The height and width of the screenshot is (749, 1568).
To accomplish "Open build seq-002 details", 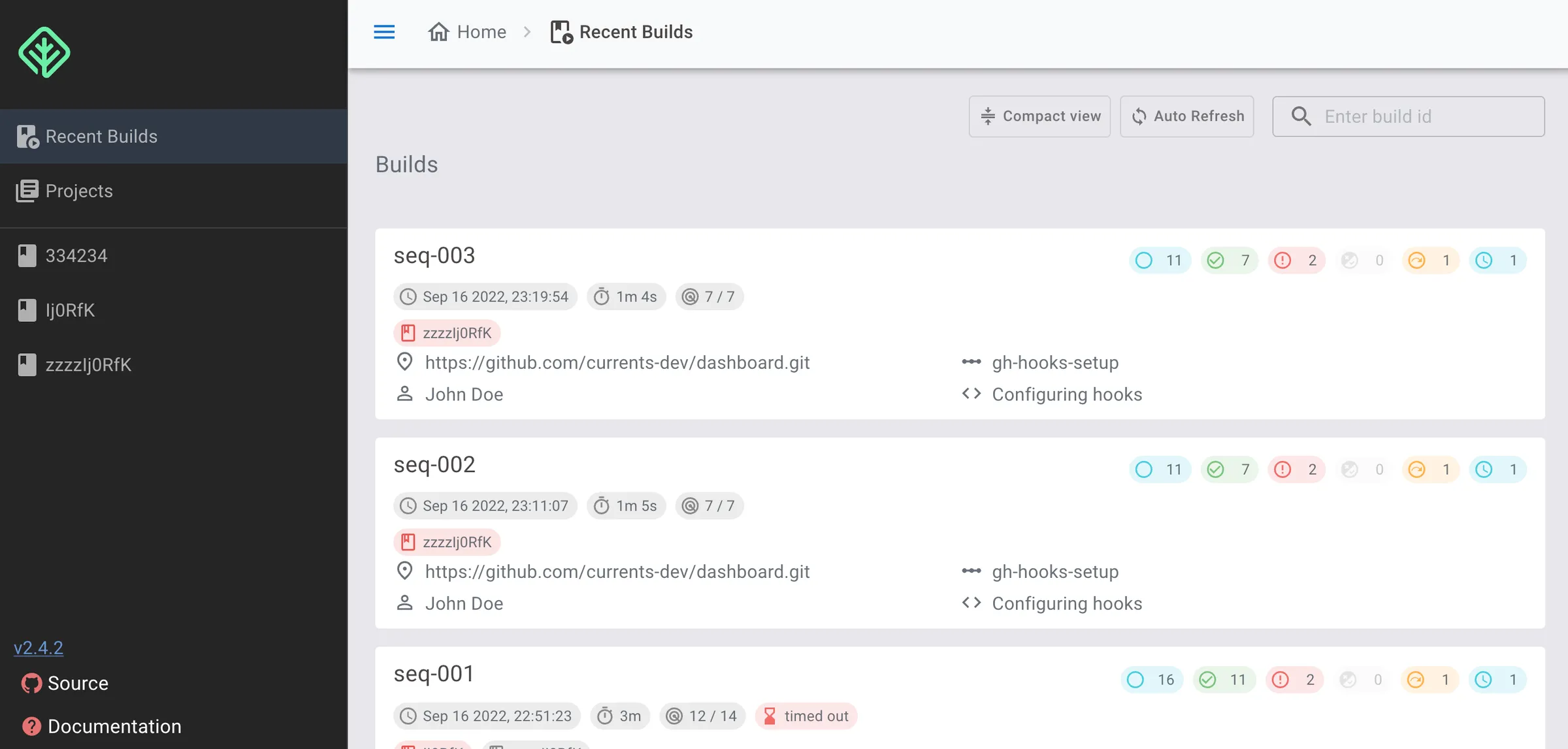I will [x=434, y=464].
